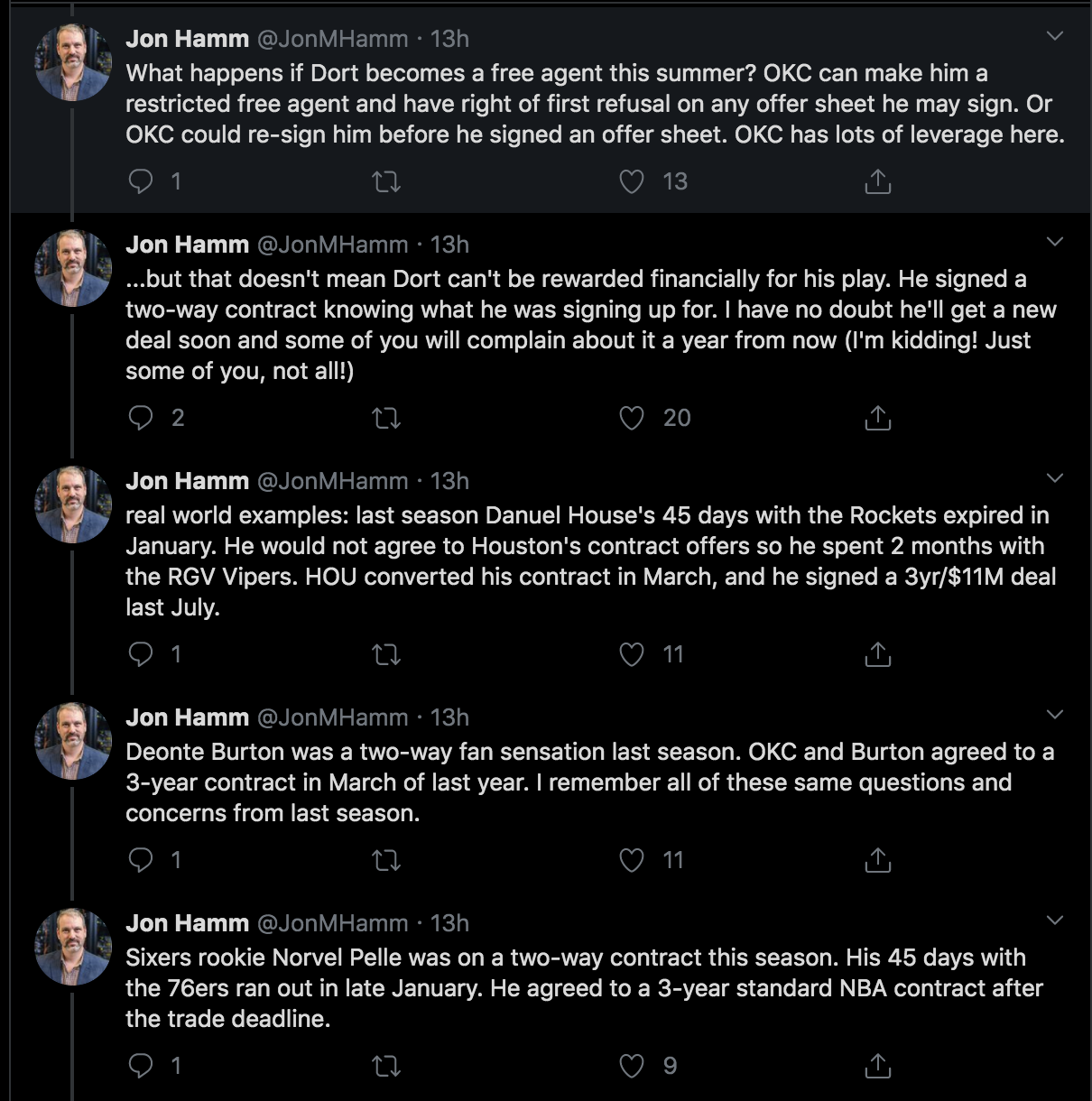This screenshot has width=1092, height=1101.
Task: Click @JonMHamm handle on Deonte Burton tweet
Action: [x=332, y=717]
